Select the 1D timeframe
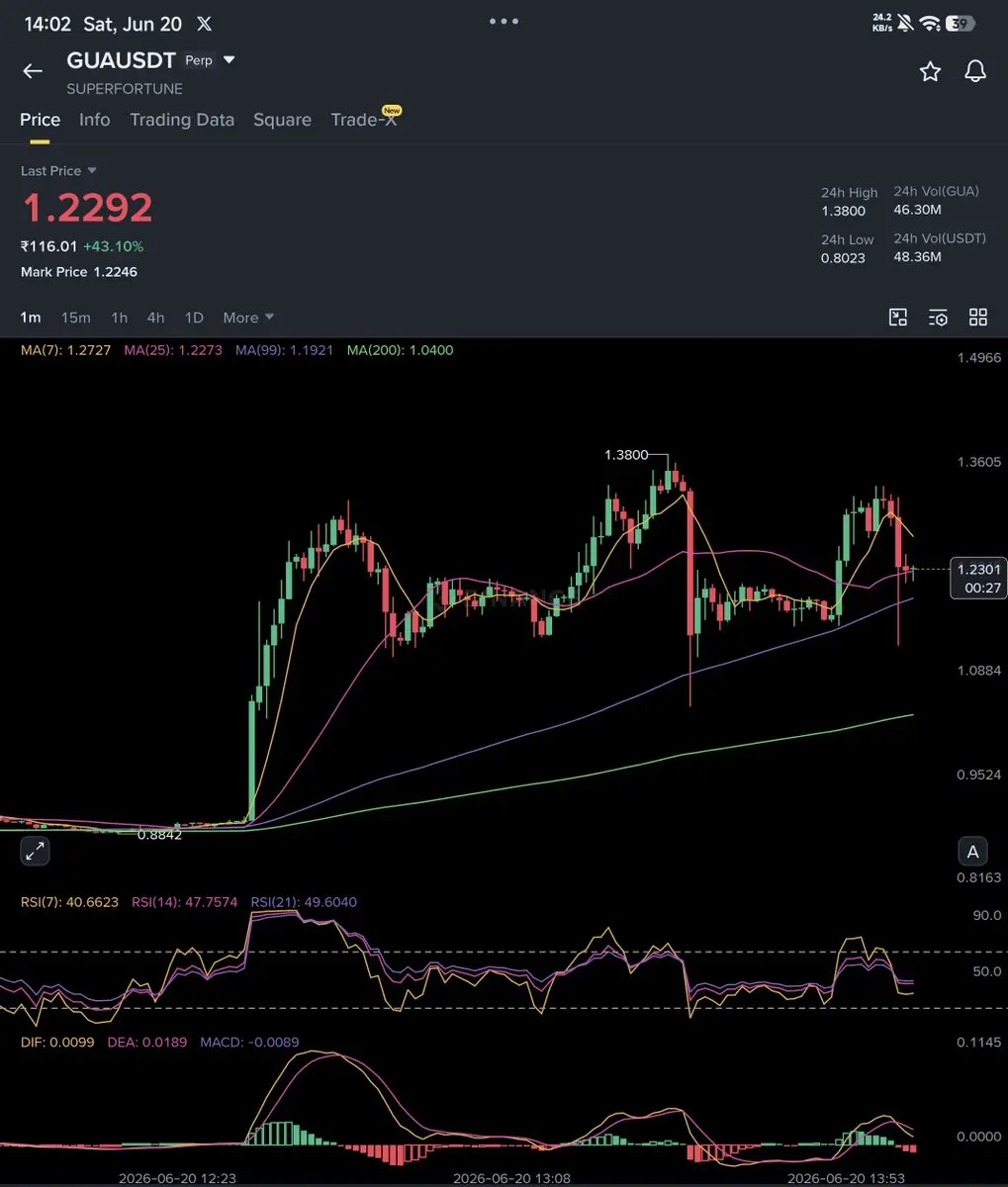Viewport: 1008px width, 1187px height. [194, 318]
